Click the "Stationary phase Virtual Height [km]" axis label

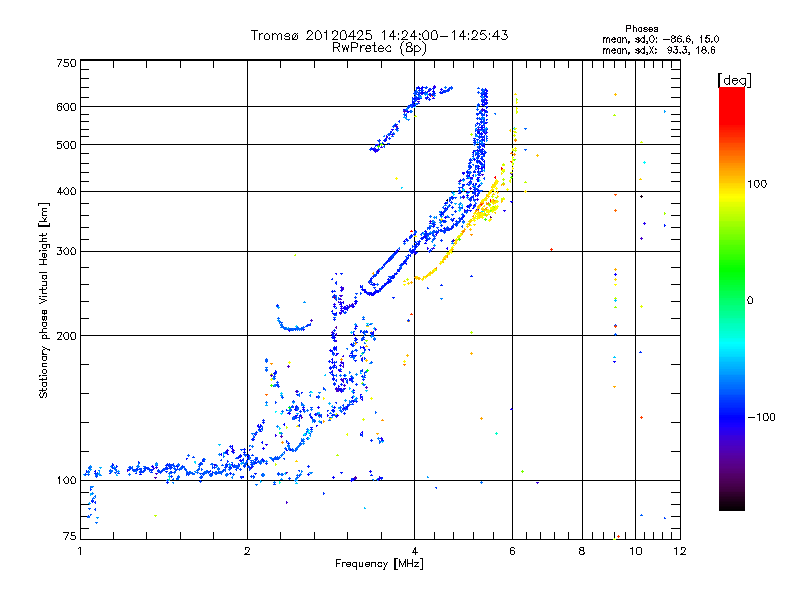point(43,300)
